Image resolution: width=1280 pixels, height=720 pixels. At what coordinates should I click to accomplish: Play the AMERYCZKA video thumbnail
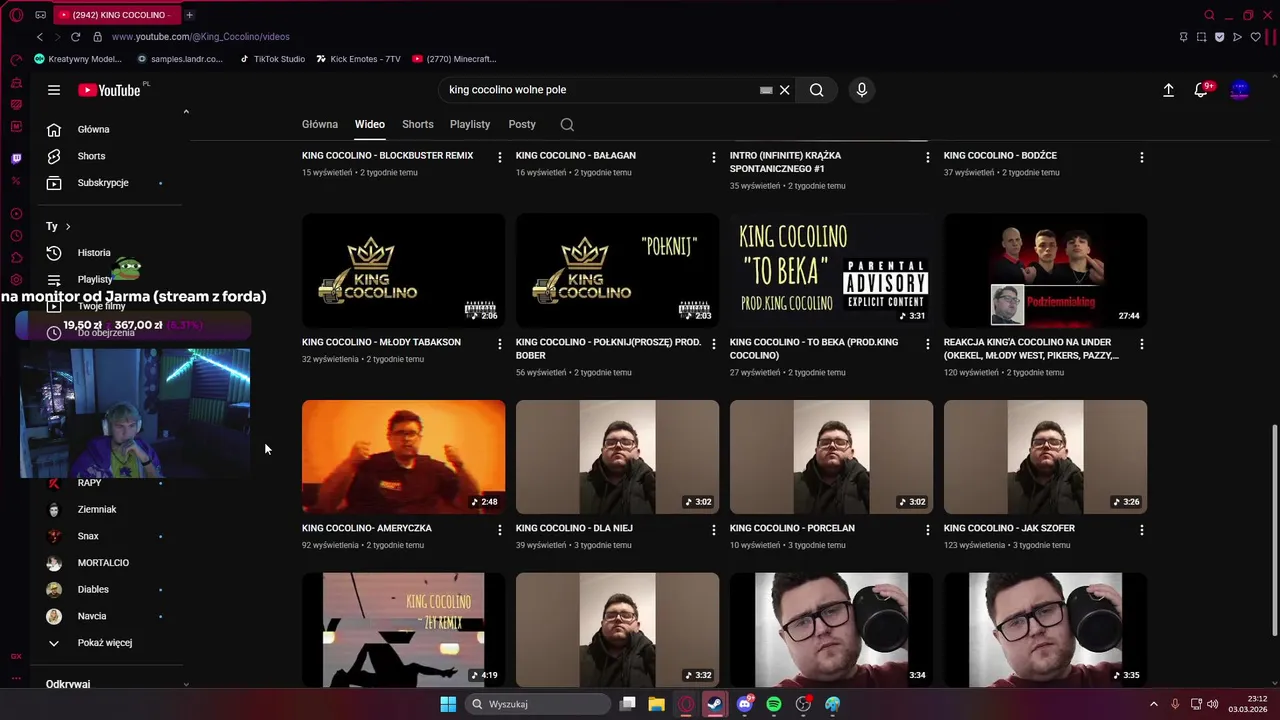pyautogui.click(x=403, y=457)
